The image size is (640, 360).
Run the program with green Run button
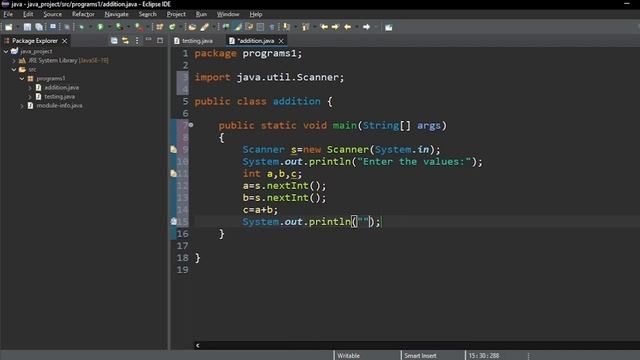(x=100, y=27)
